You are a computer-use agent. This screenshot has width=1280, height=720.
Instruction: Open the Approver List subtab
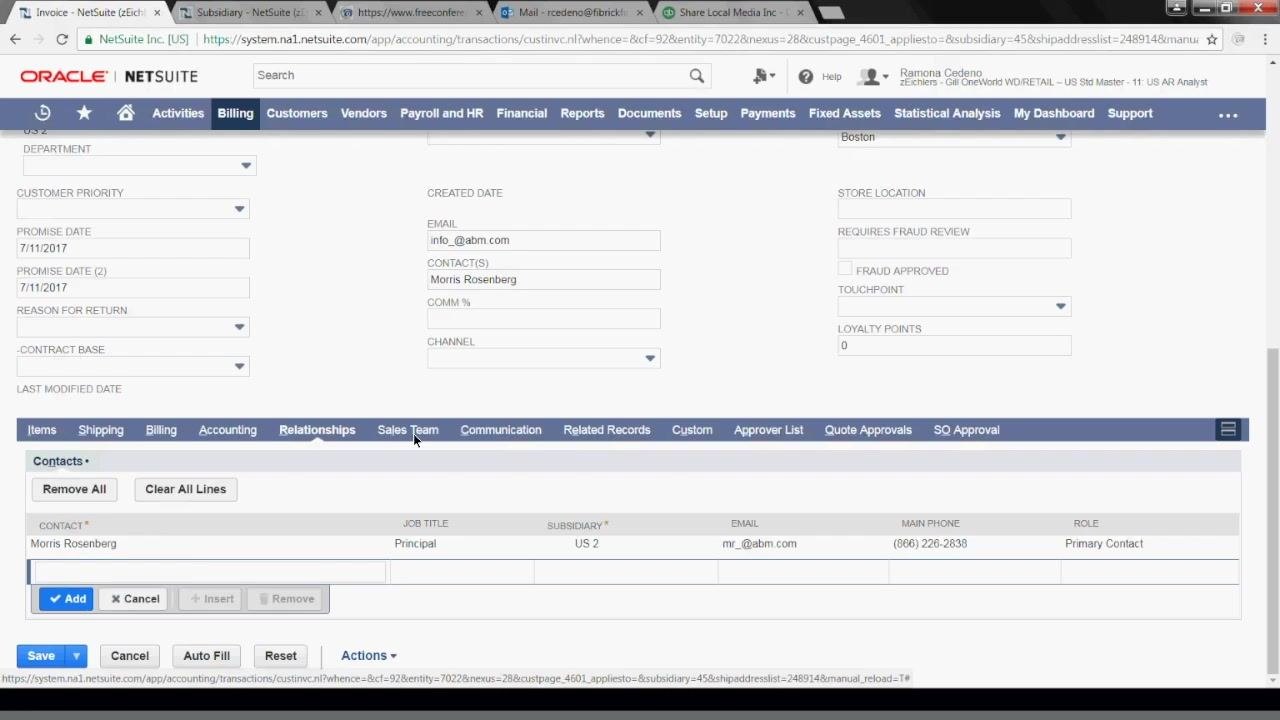[768, 430]
